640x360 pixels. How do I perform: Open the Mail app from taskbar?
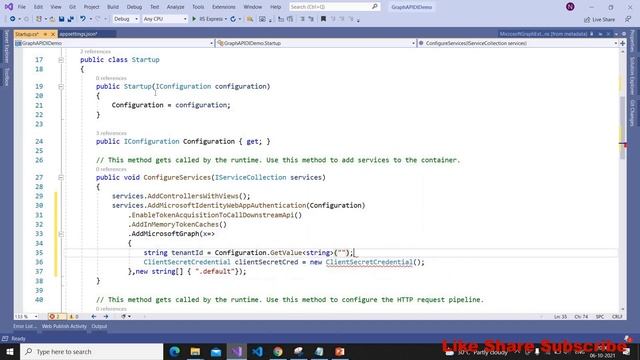click(x=216, y=351)
